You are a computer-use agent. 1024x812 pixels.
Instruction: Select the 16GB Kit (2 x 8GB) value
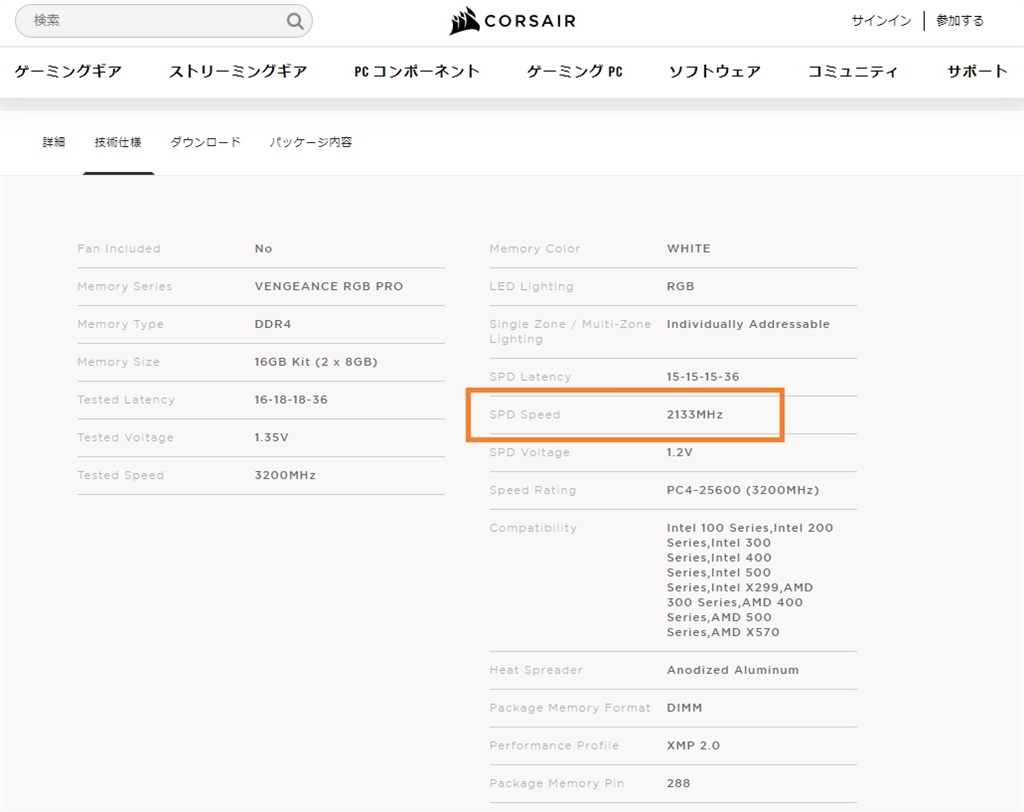(316, 362)
